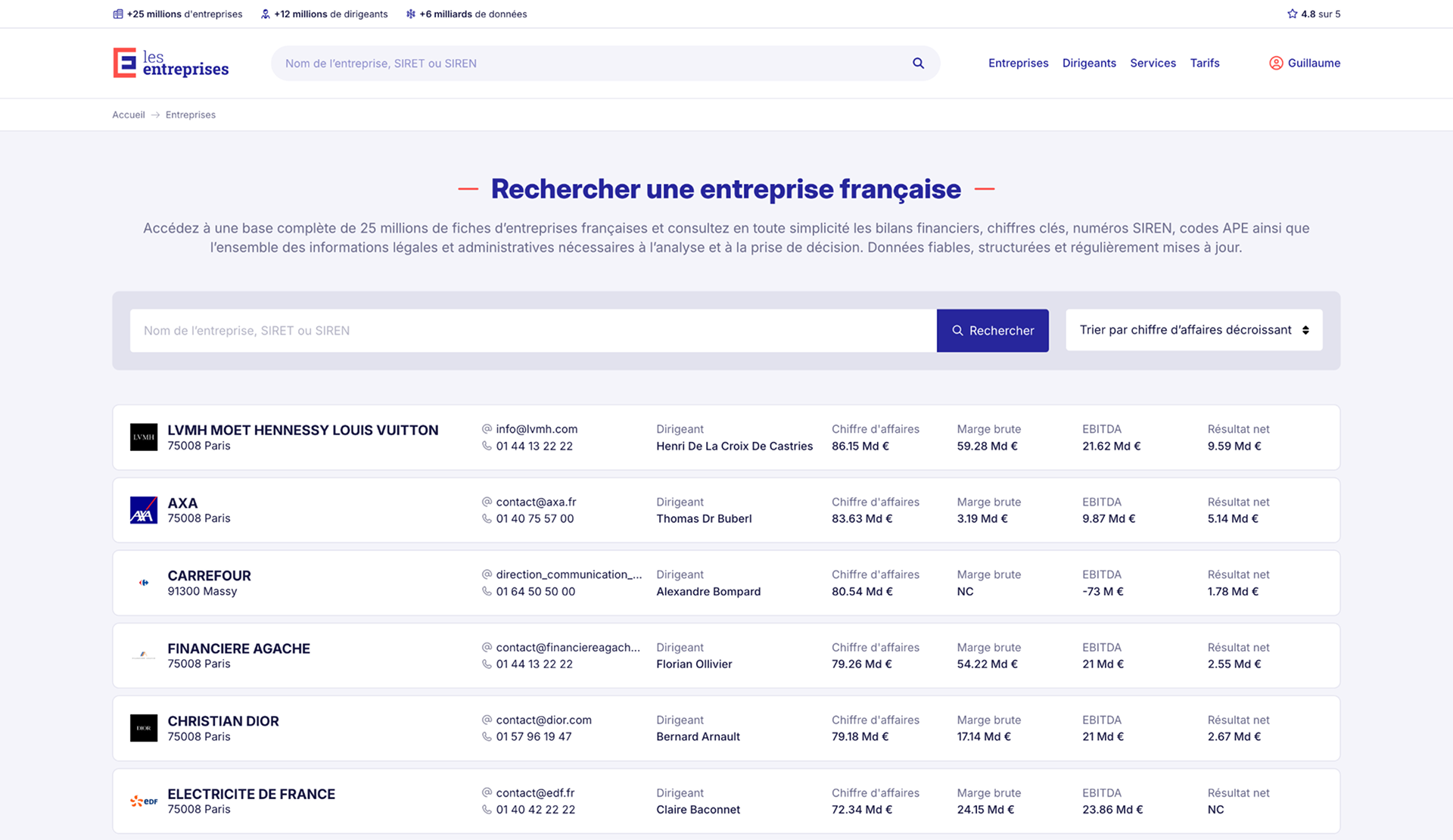Click the 4.8 sur 5 rating text

[1321, 14]
